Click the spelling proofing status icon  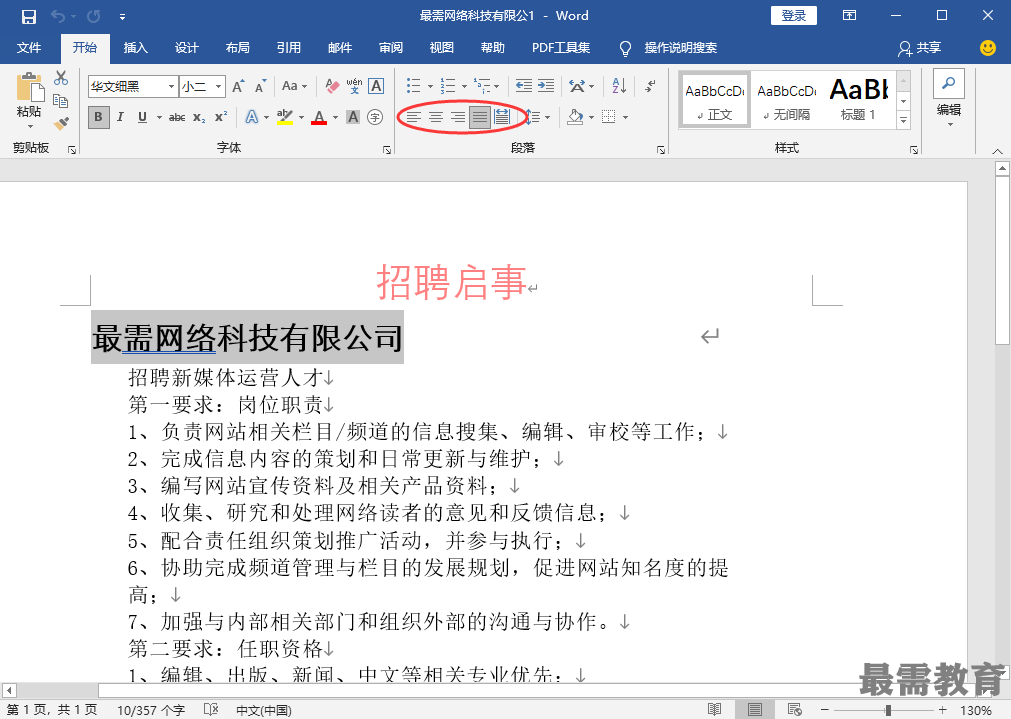point(211,709)
